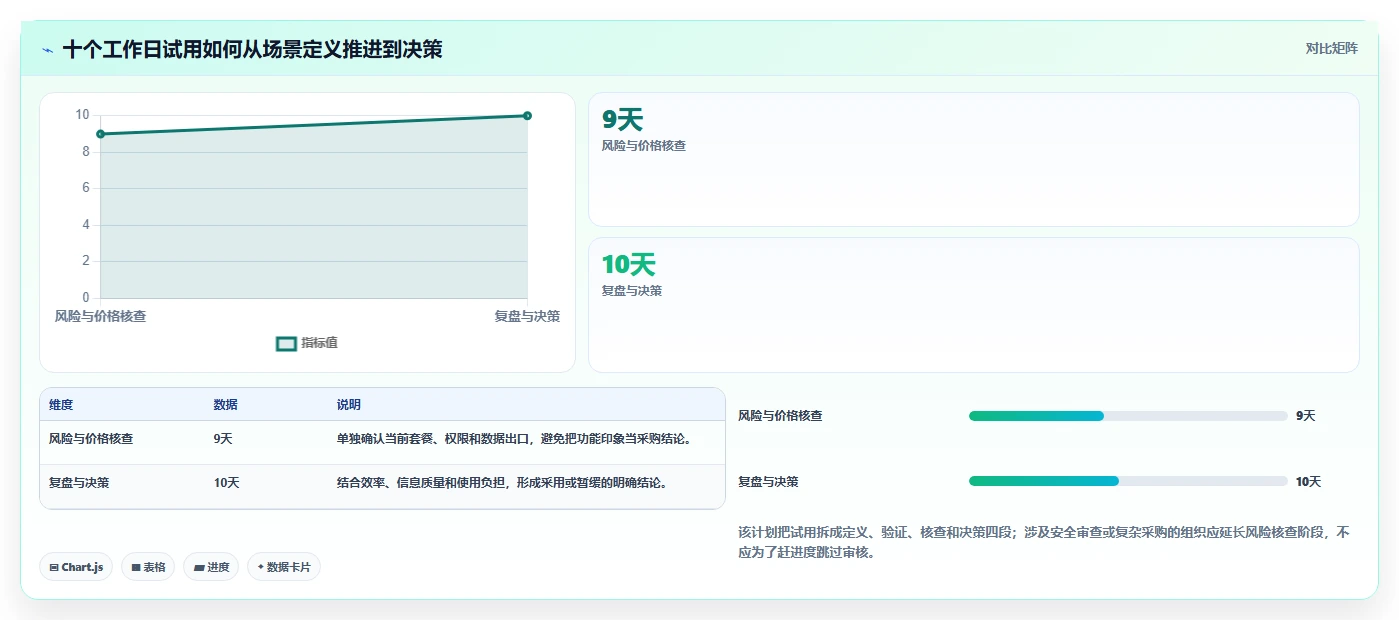Click the 复盘与决策 x-axis label
This screenshot has height=620, width=1399.
(x=527, y=316)
